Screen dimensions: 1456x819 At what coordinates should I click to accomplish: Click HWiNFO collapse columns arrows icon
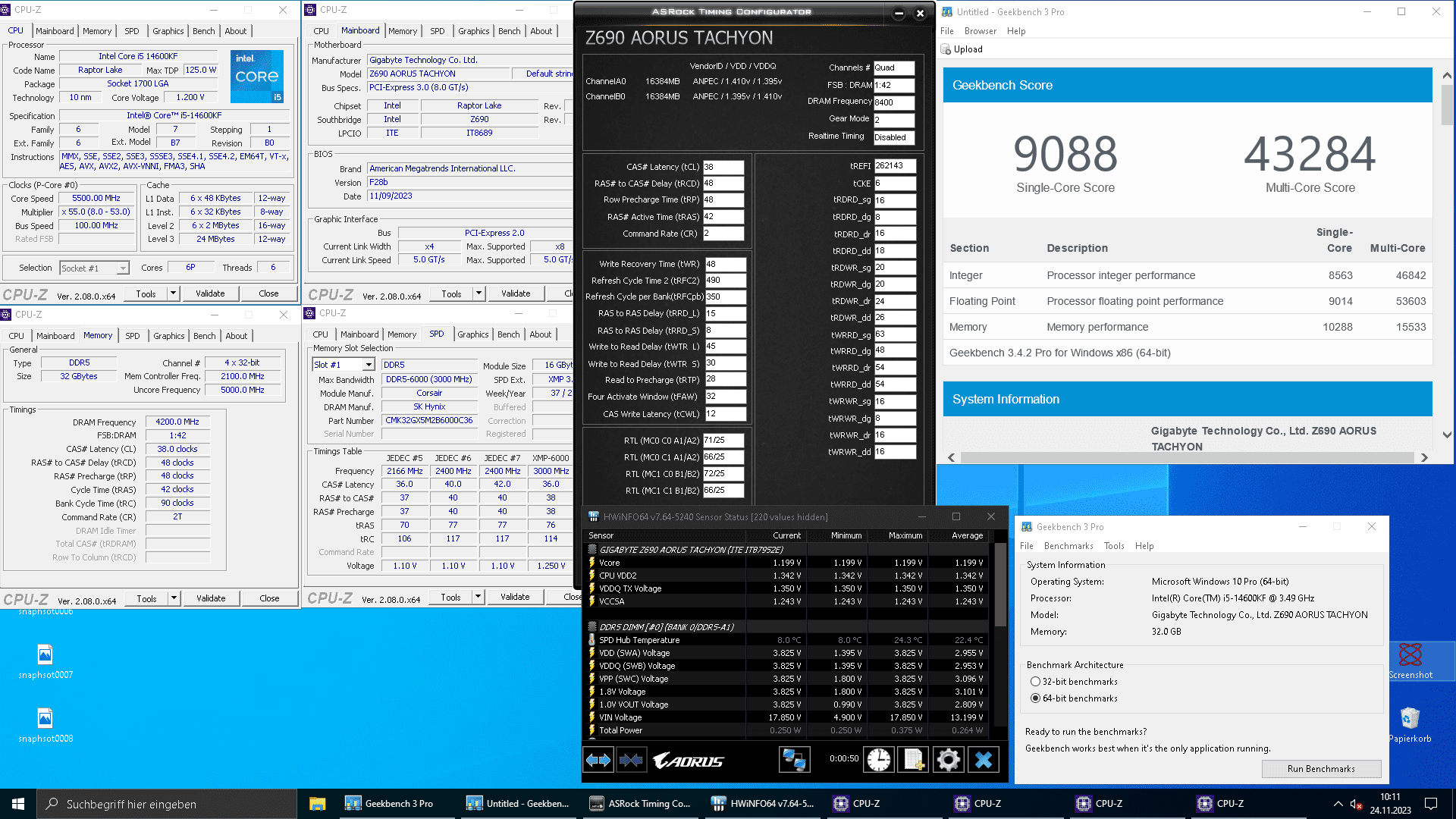pyautogui.click(x=631, y=760)
